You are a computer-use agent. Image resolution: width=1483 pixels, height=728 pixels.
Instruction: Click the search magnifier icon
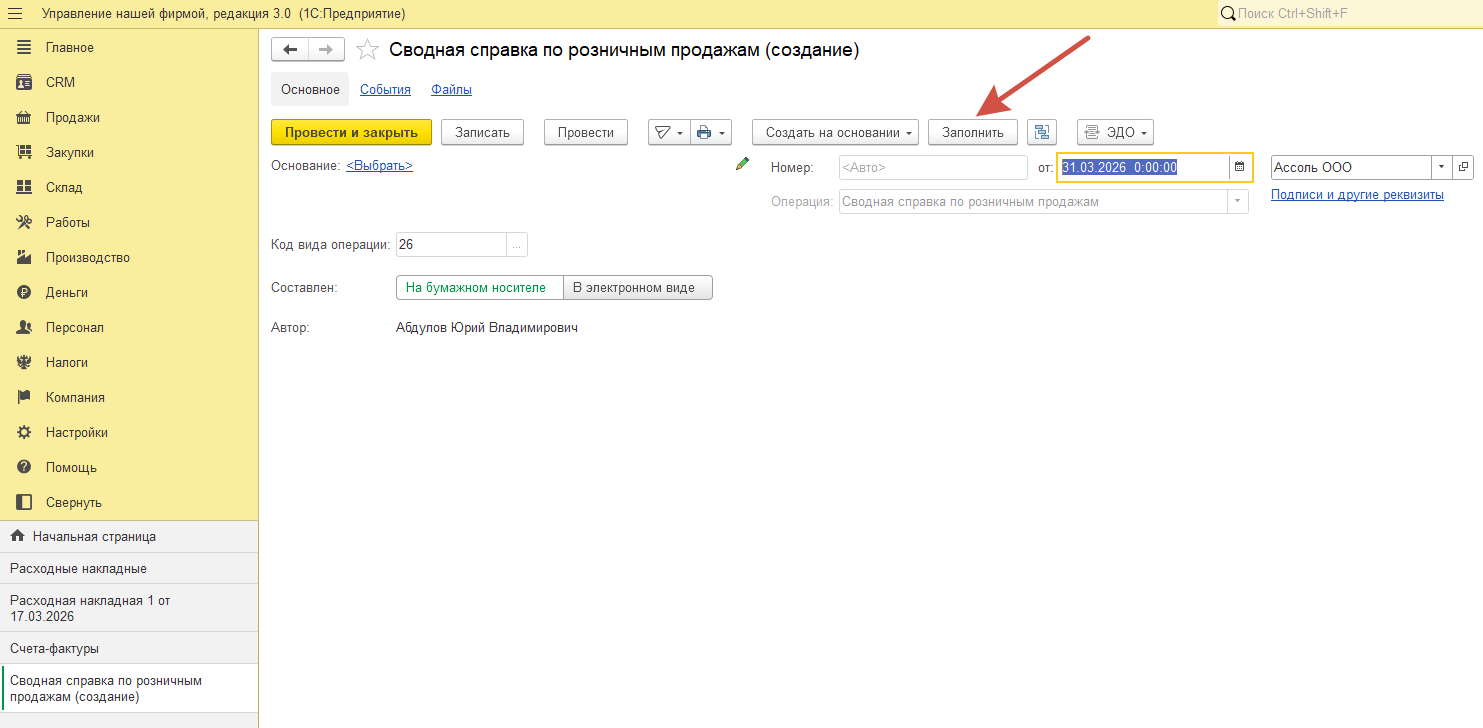(x=1227, y=14)
